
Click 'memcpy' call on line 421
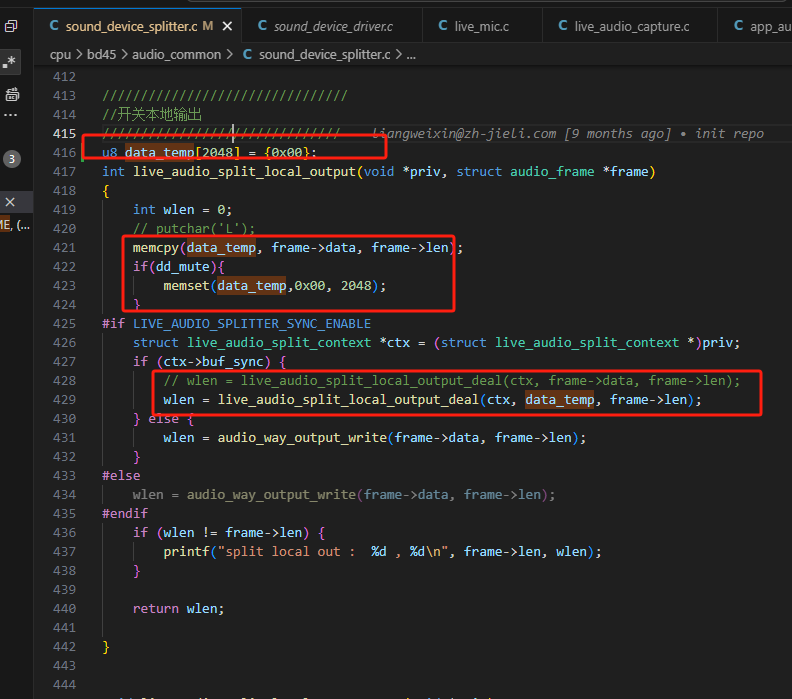tap(156, 247)
